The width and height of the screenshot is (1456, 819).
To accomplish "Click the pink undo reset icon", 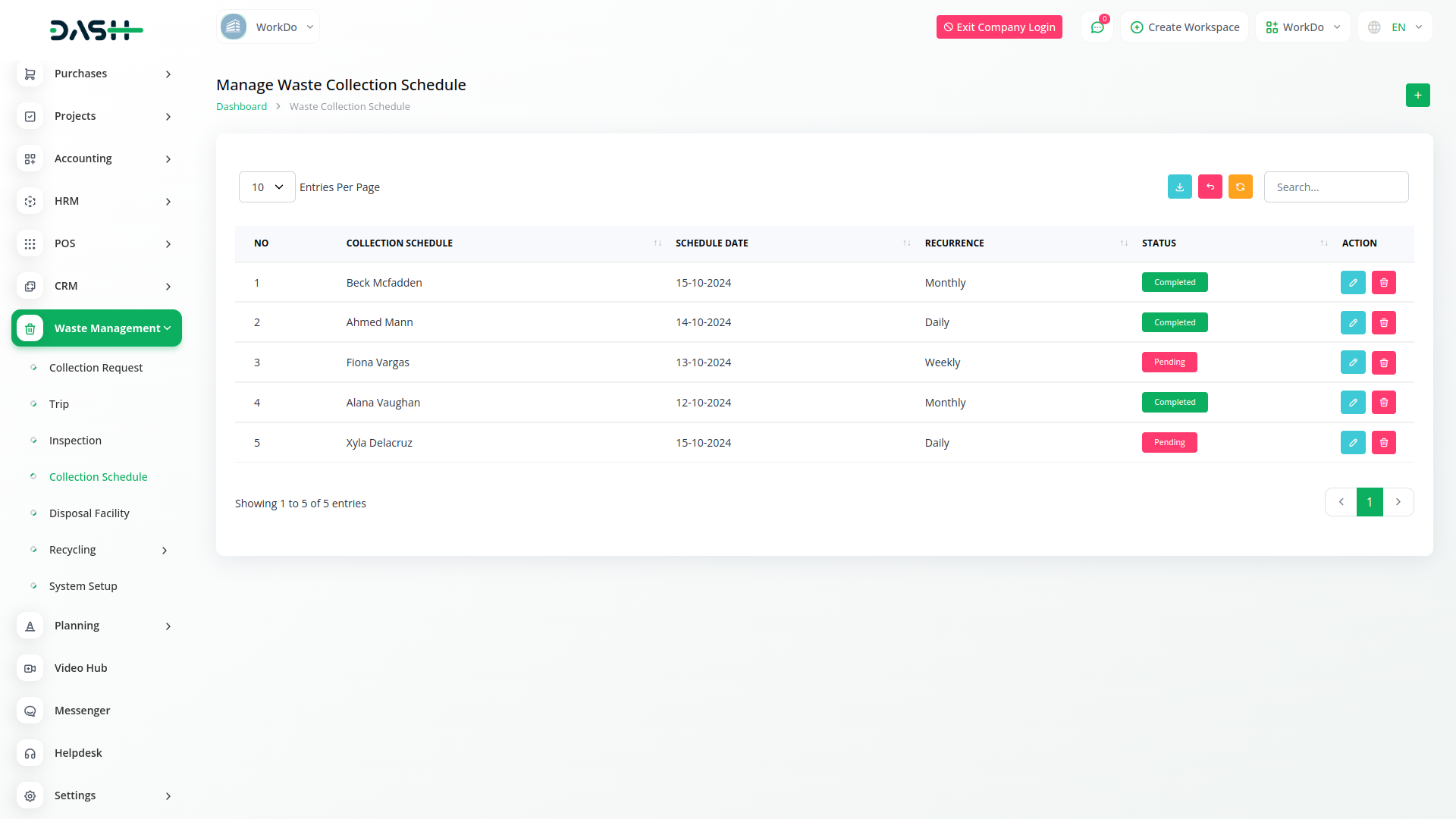I will coord(1210,187).
